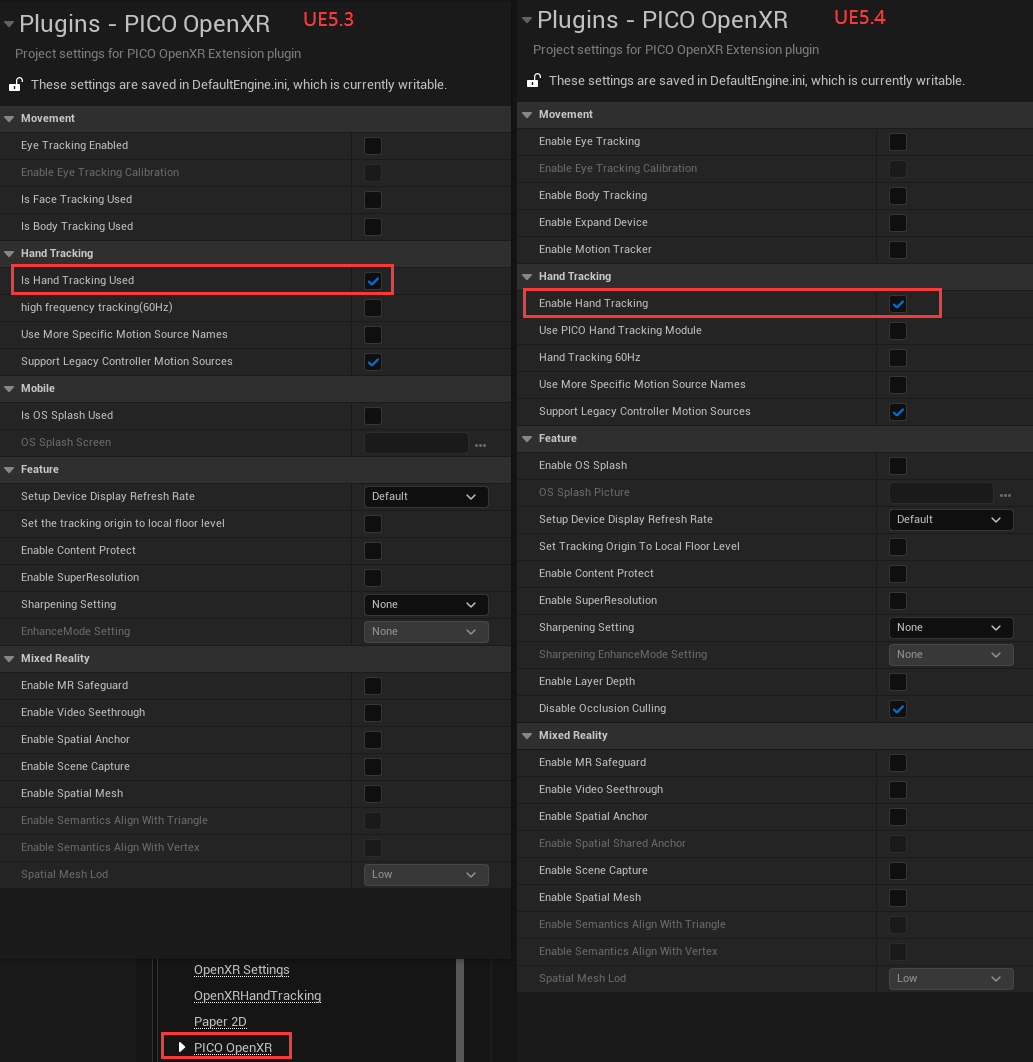Toggle Is Face Tracking Used checkbox

(x=373, y=200)
